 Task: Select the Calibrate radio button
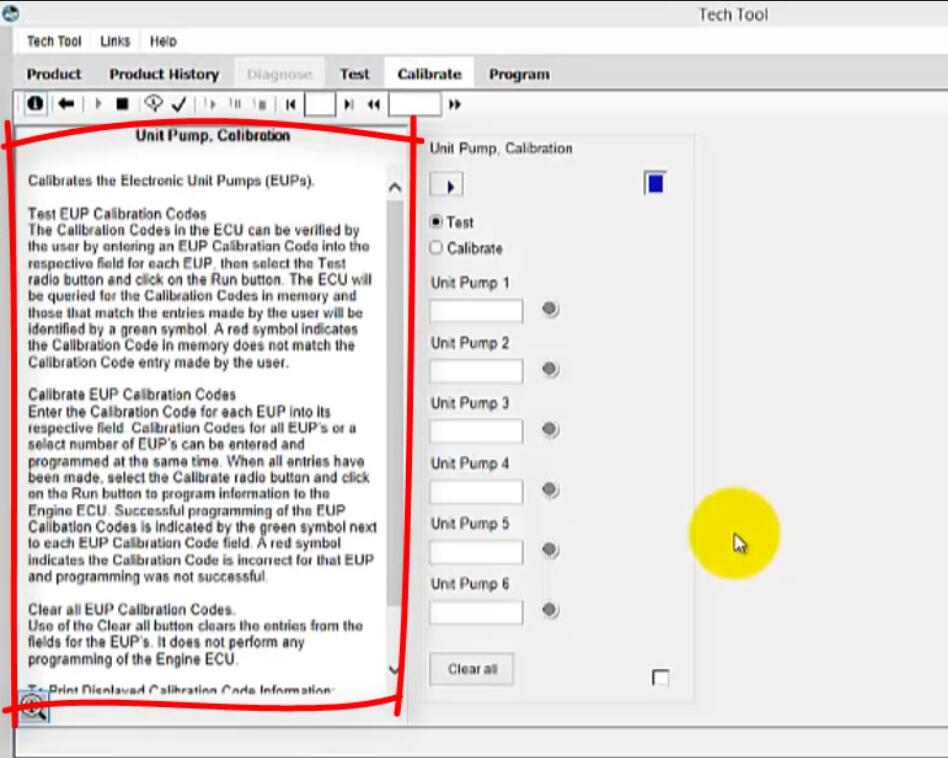[436, 248]
